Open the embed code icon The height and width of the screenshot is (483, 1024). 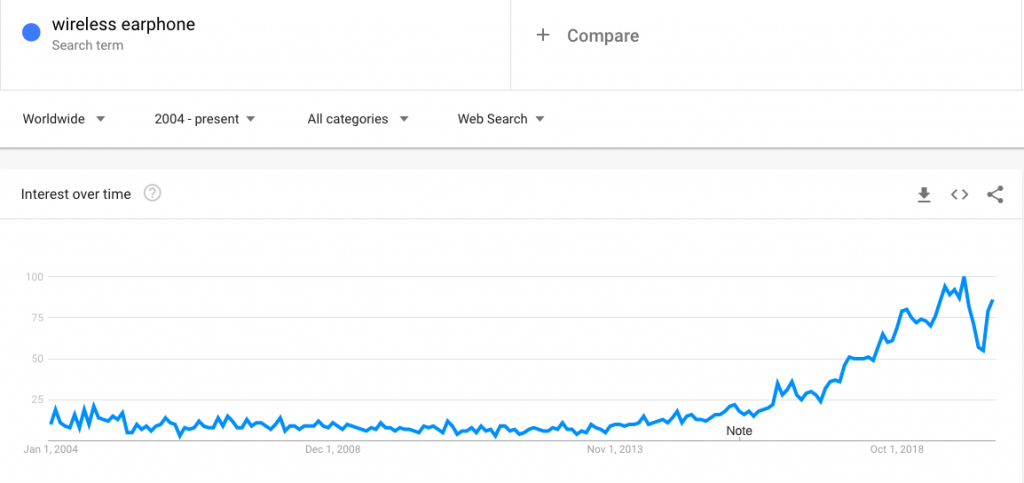[959, 195]
